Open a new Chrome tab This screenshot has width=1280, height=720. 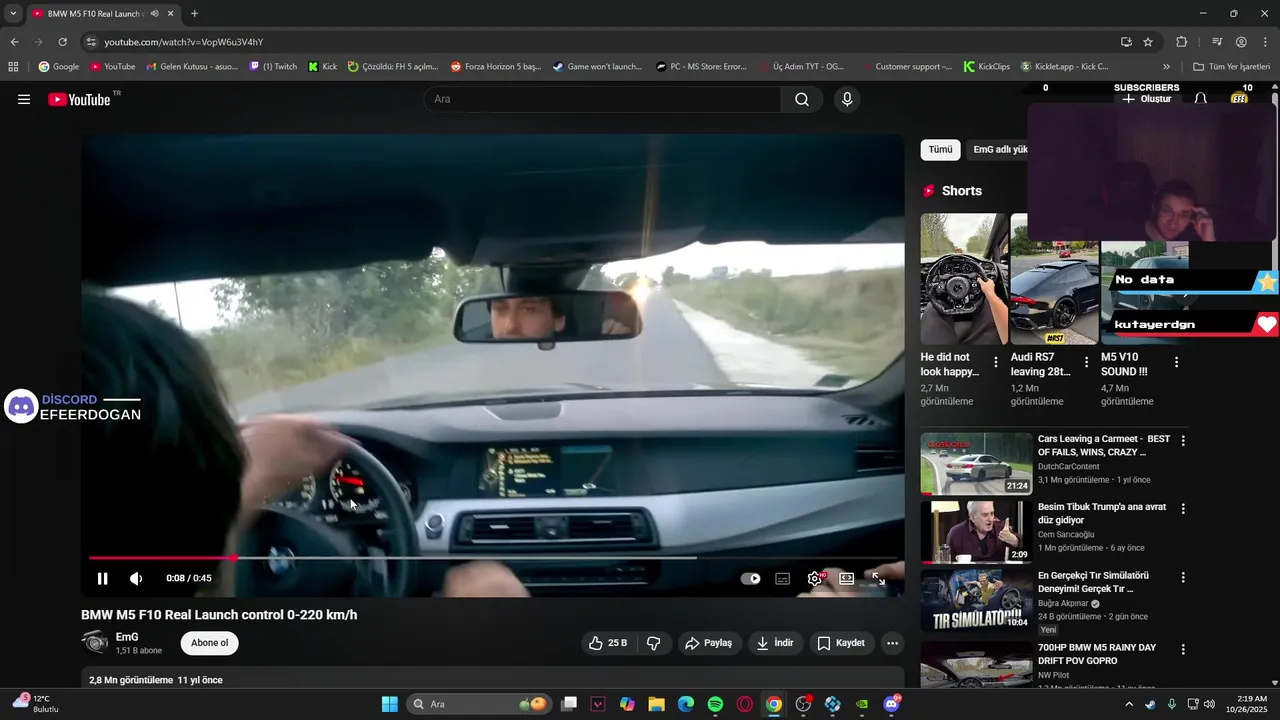(194, 14)
